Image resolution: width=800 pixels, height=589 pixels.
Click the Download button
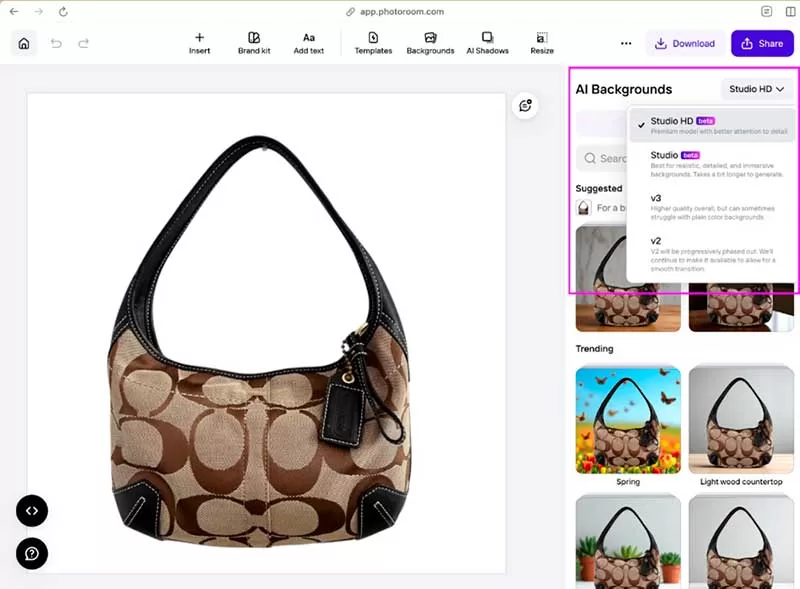click(x=685, y=43)
